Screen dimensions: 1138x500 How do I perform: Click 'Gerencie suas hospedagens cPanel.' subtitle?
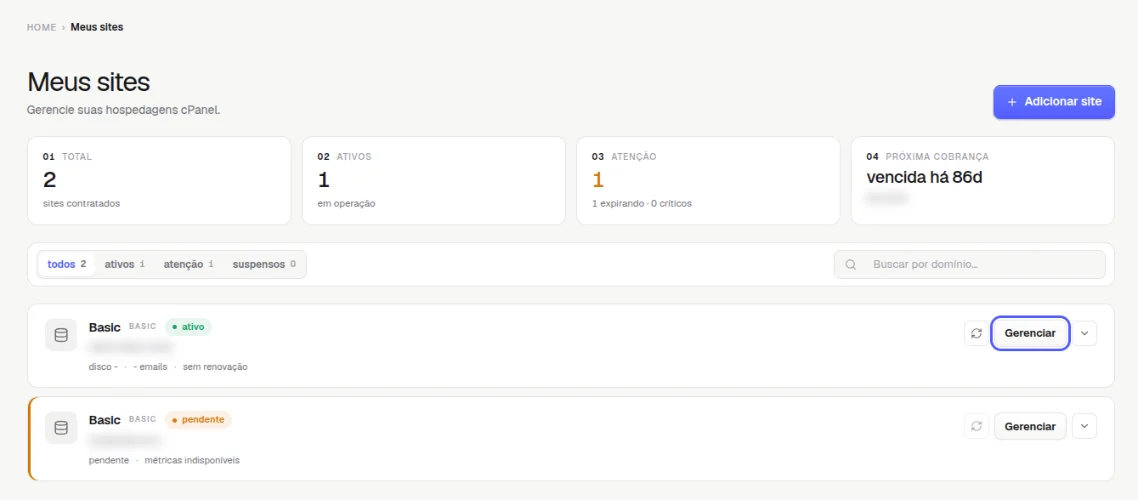[x=123, y=110]
